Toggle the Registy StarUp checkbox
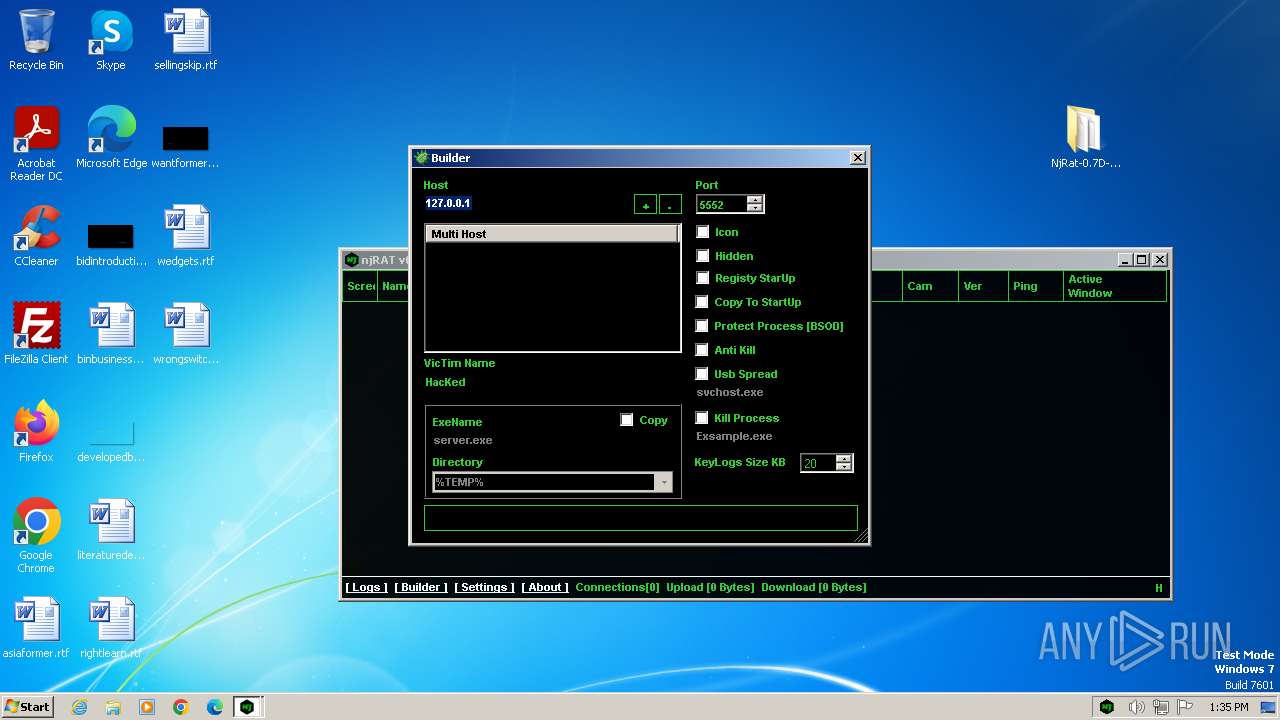This screenshot has height=720, width=1280. coord(703,278)
